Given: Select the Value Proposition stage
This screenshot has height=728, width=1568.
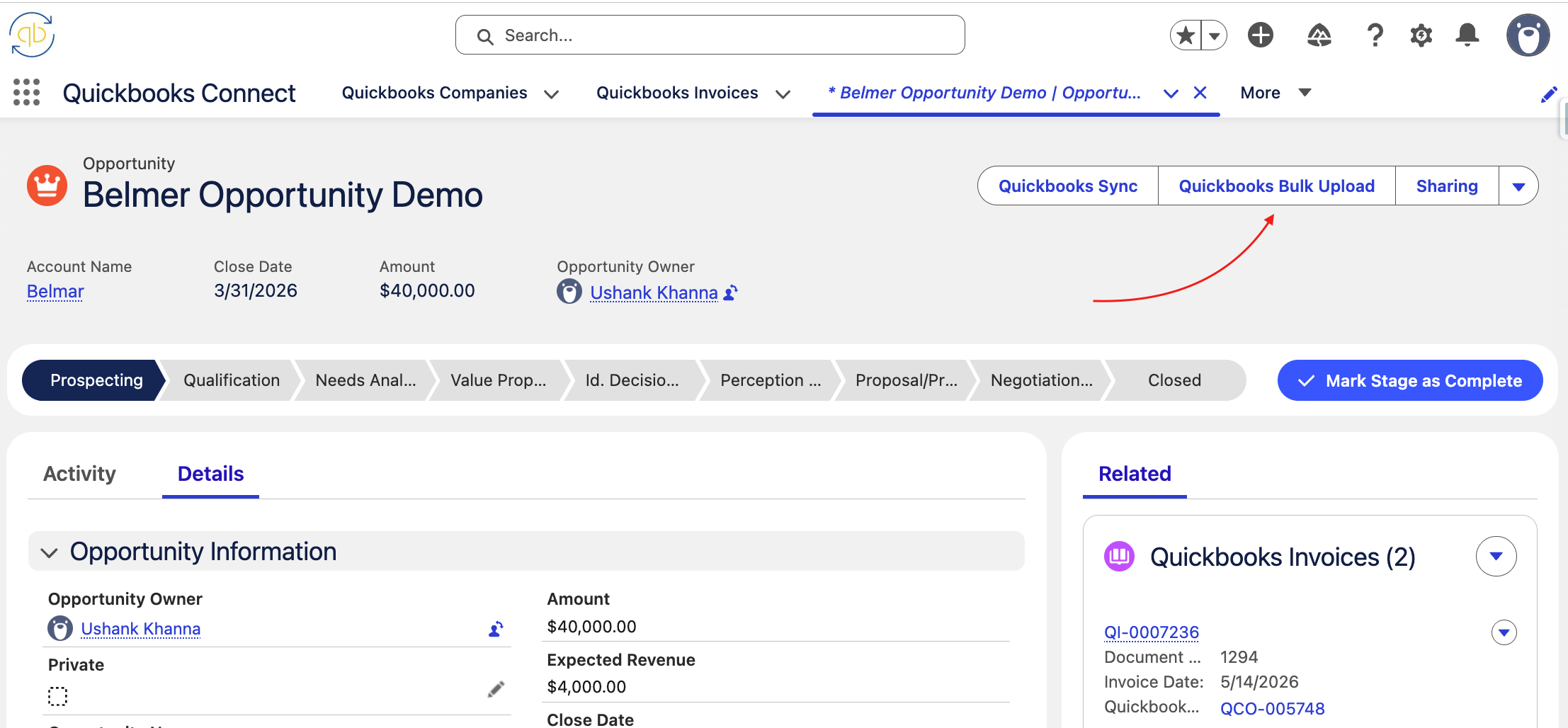Looking at the screenshot, I should 498,380.
